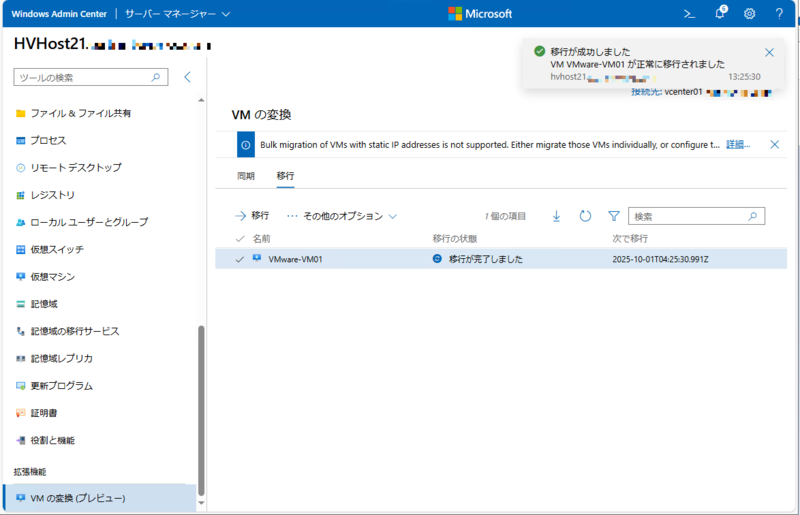Open the settings gear
The width and height of the screenshot is (800, 515).
[749, 14]
